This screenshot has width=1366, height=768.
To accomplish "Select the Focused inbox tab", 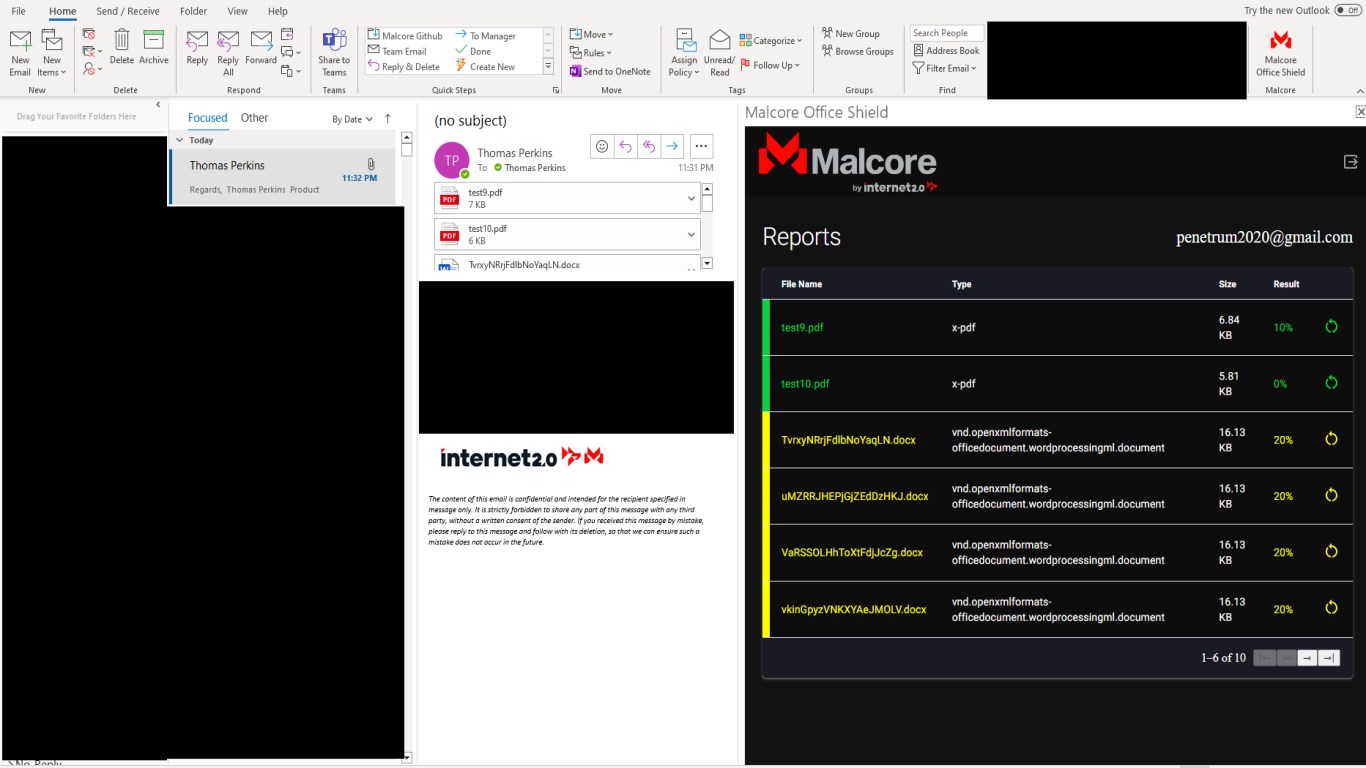I will [208, 118].
